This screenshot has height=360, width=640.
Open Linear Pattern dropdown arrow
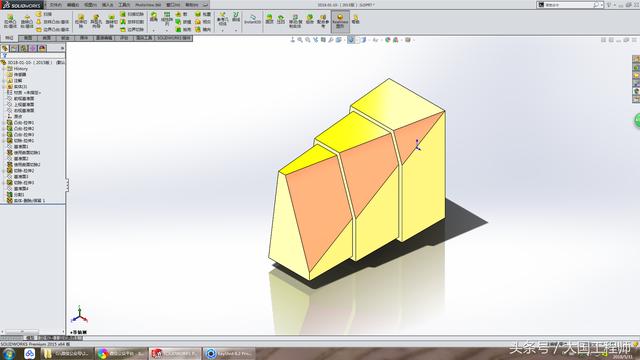[167, 31]
